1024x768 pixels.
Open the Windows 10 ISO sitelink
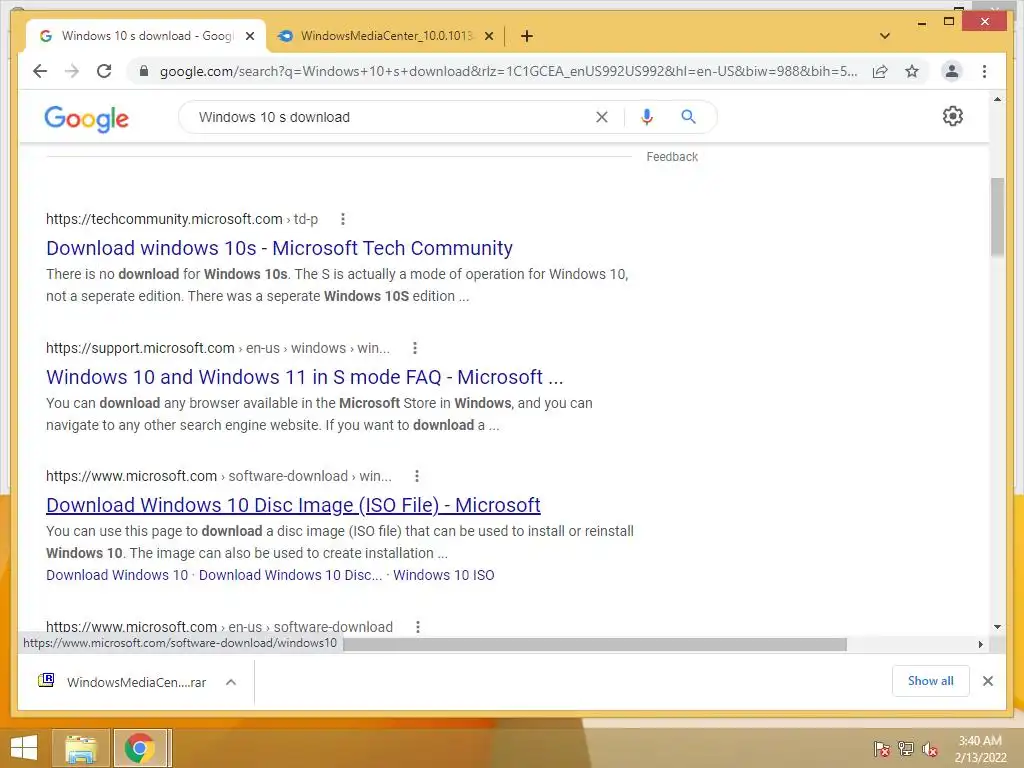pyautogui.click(x=443, y=575)
